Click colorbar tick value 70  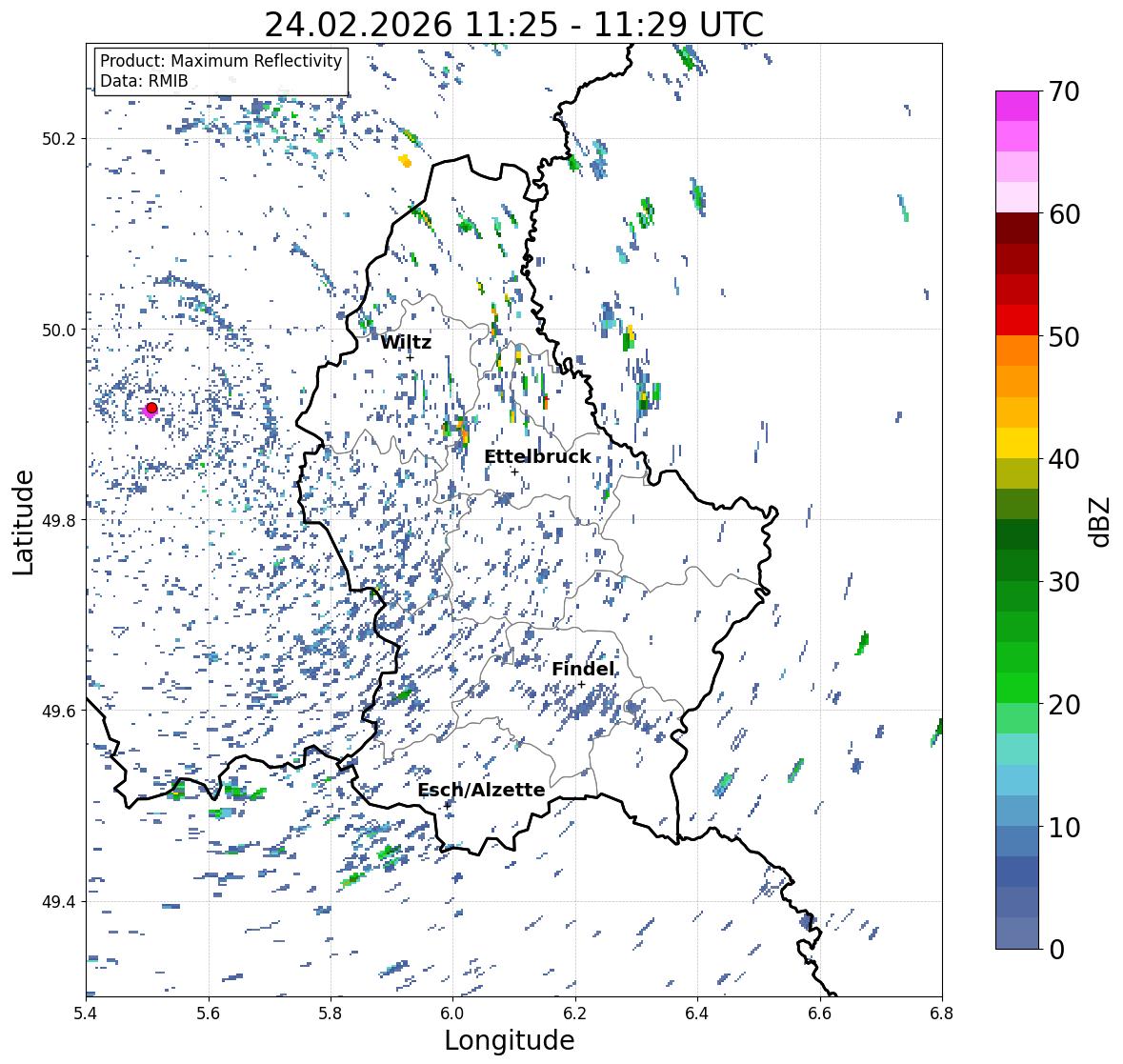[1064, 91]
